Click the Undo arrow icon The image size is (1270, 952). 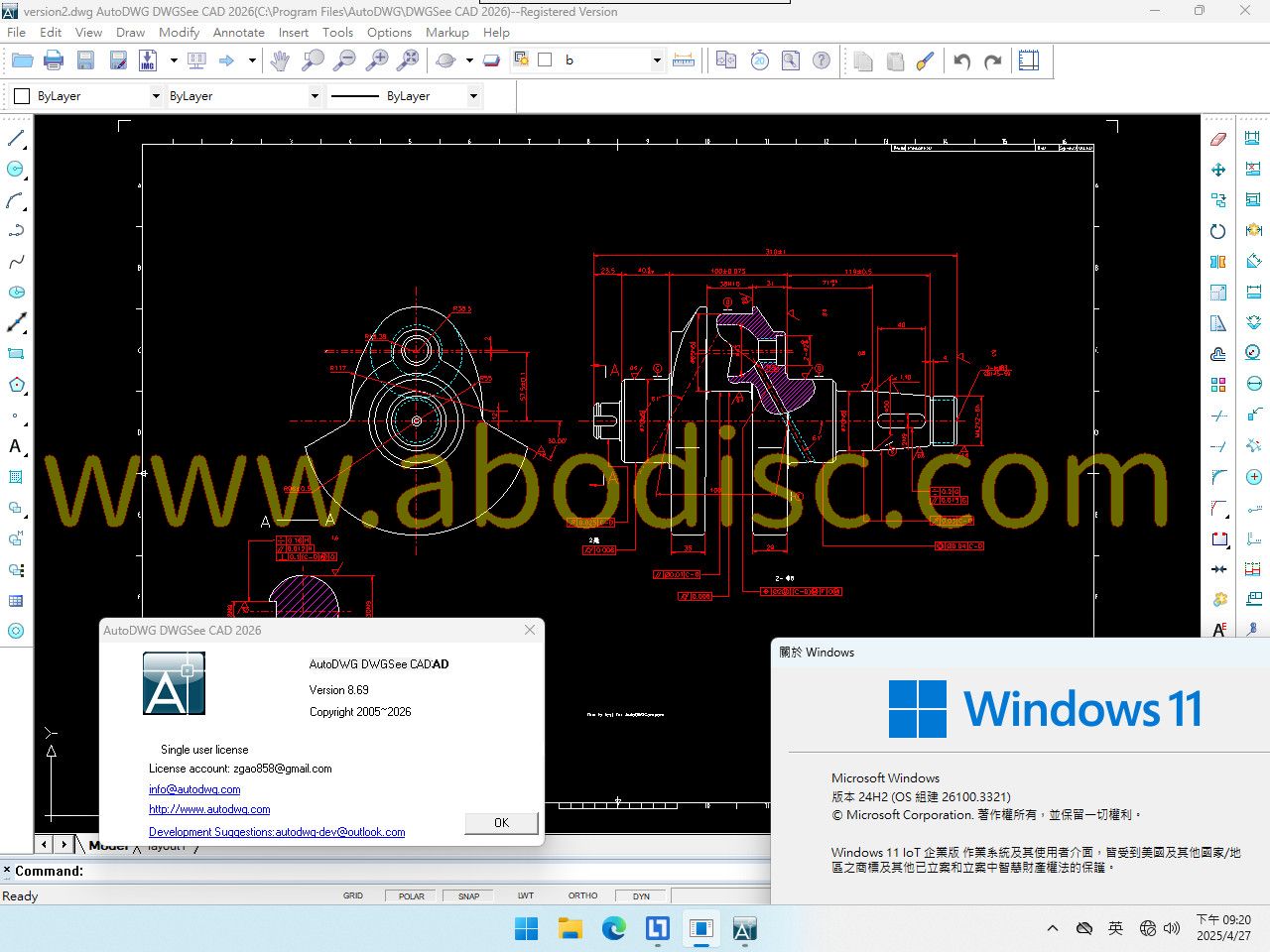961,60
